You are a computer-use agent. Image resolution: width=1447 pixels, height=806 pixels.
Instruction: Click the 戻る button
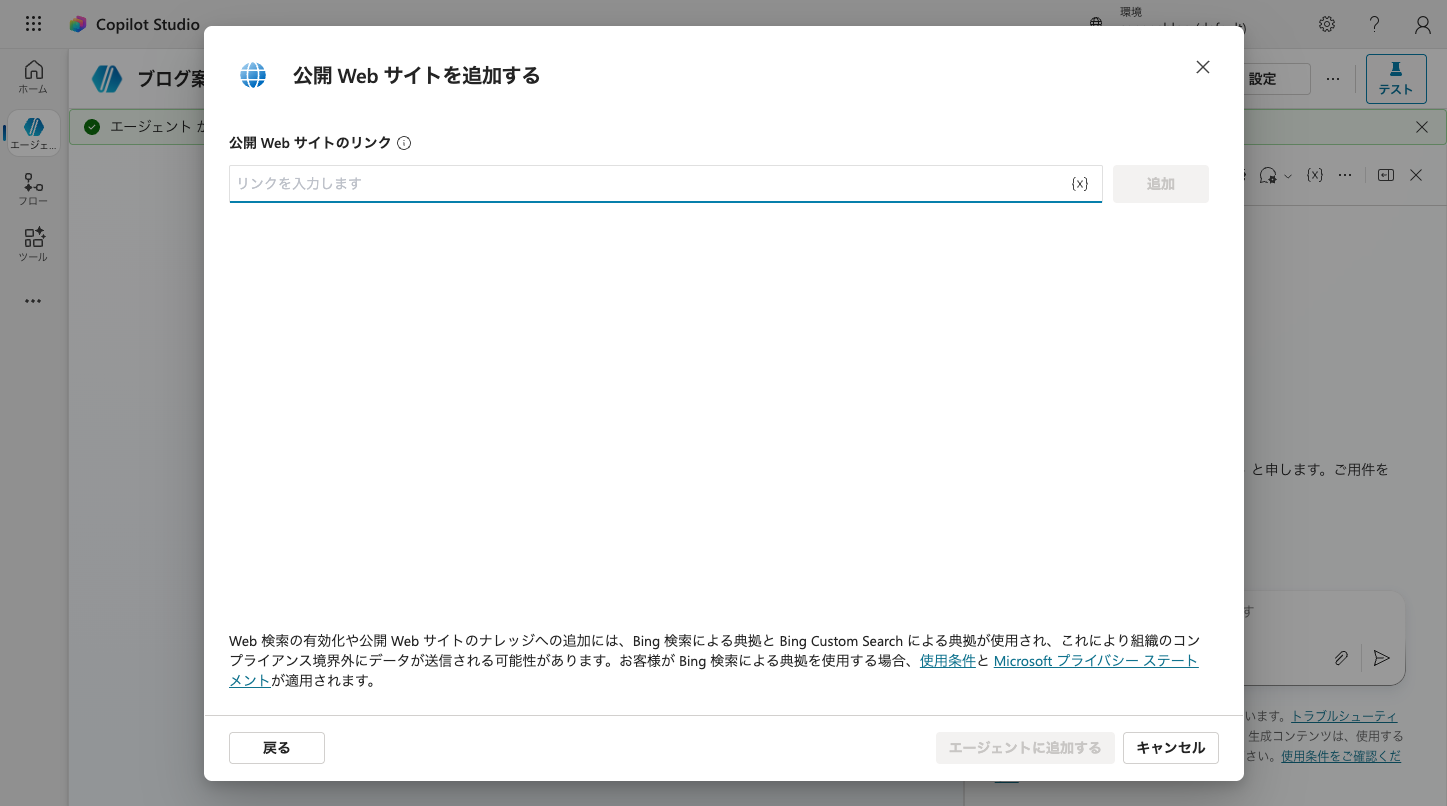(x=277, y=748)
